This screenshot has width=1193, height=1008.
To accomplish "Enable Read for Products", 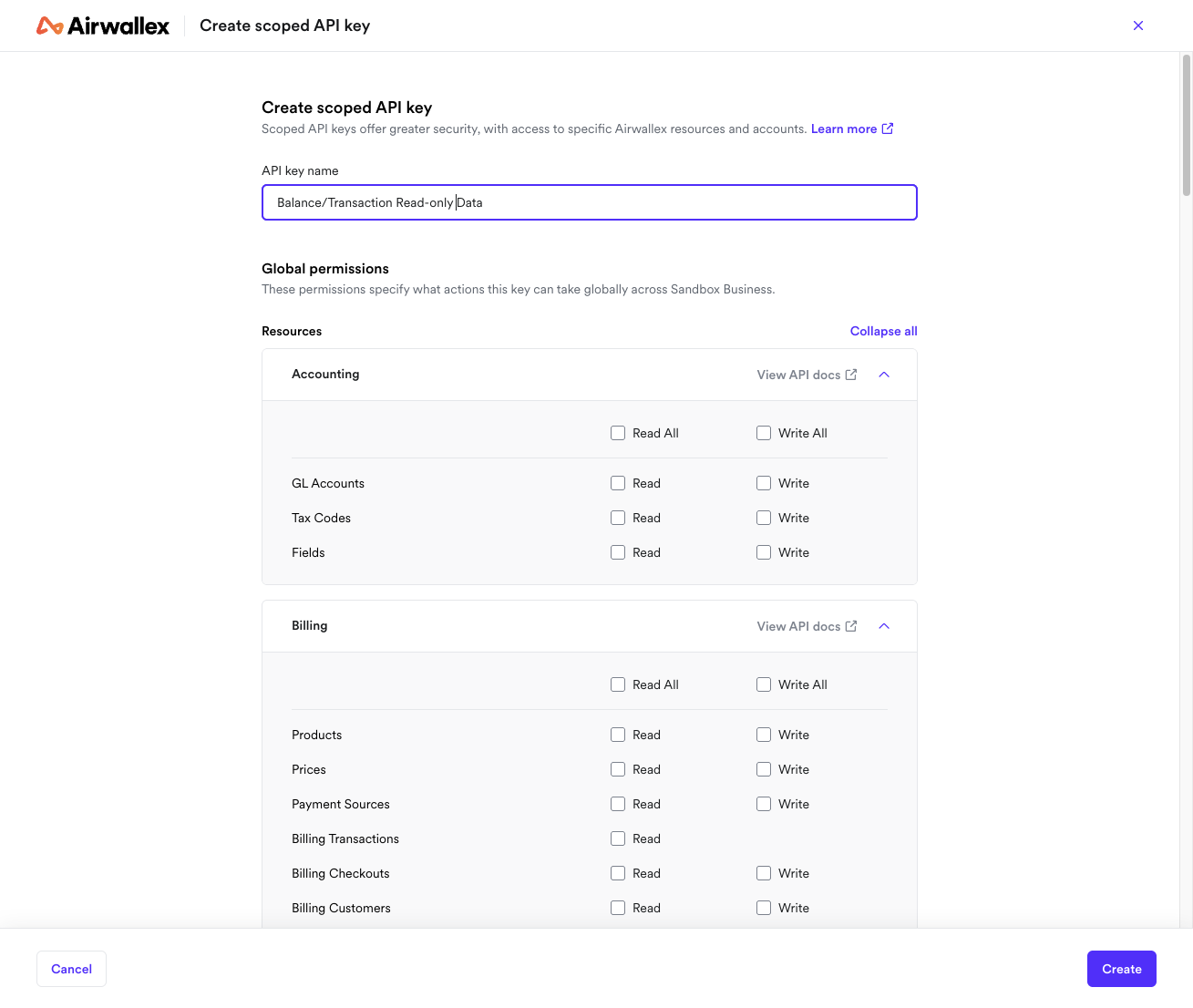I will [618, 735].
